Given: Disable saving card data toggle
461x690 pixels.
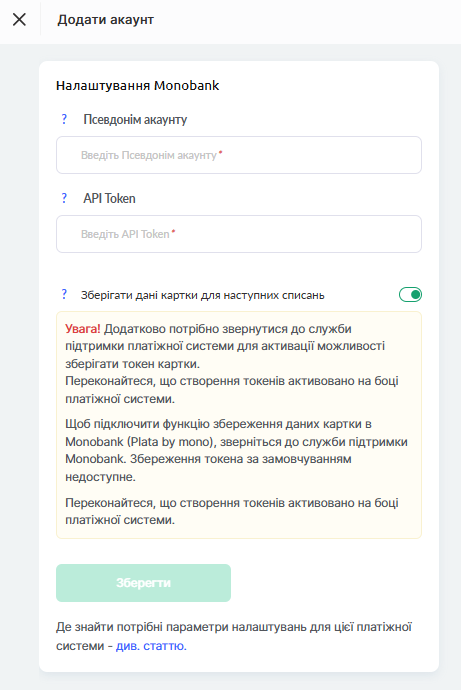Looking at the screenshot, I should pyautogui.click(x=410, y=294).
